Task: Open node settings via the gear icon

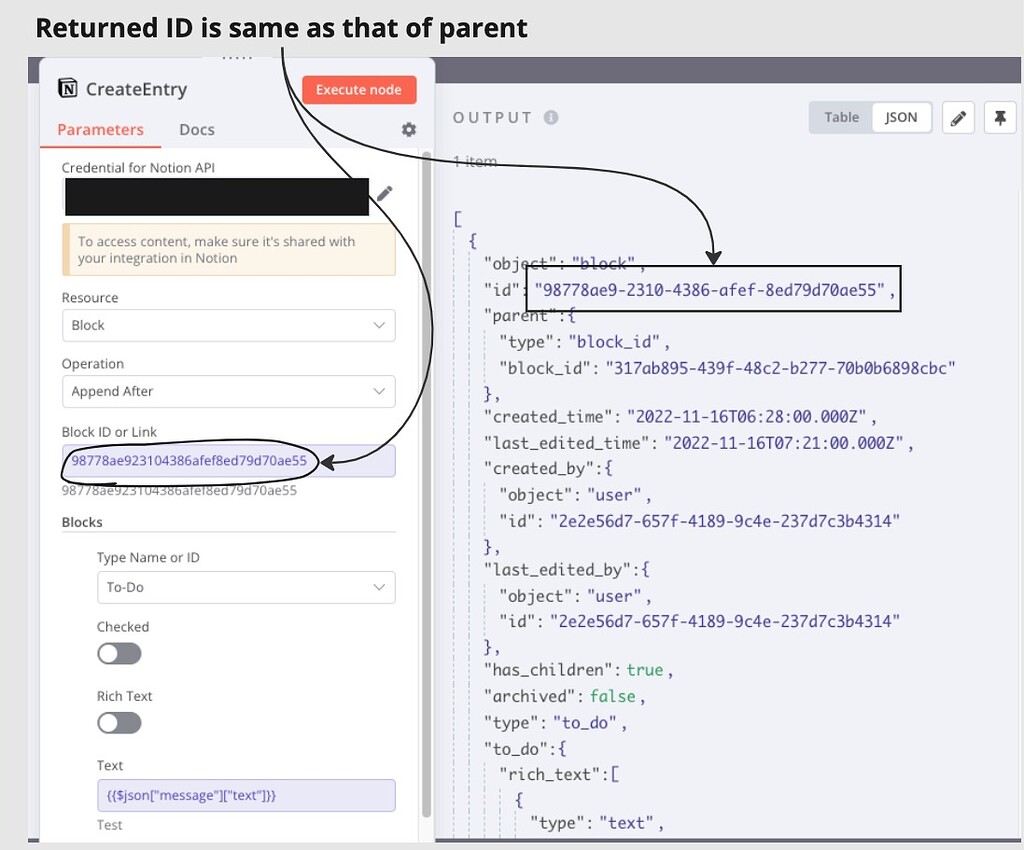Action: (x=408, y=129)
